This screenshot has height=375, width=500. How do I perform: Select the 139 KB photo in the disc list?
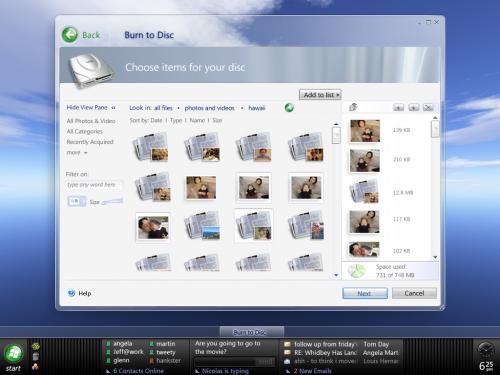click(x=365, y=131)
